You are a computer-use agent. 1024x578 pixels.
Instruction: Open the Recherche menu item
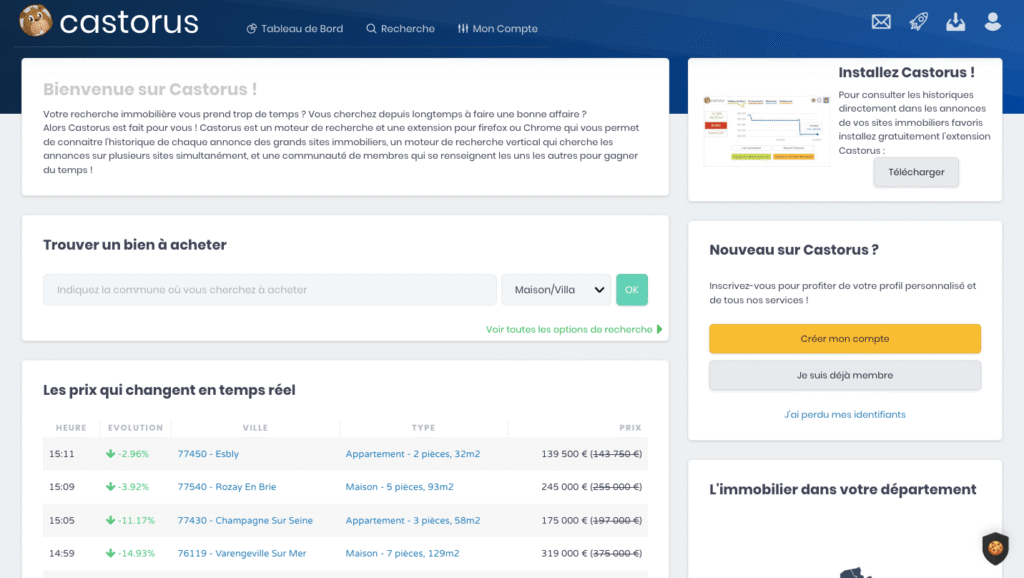pos(400,29)
